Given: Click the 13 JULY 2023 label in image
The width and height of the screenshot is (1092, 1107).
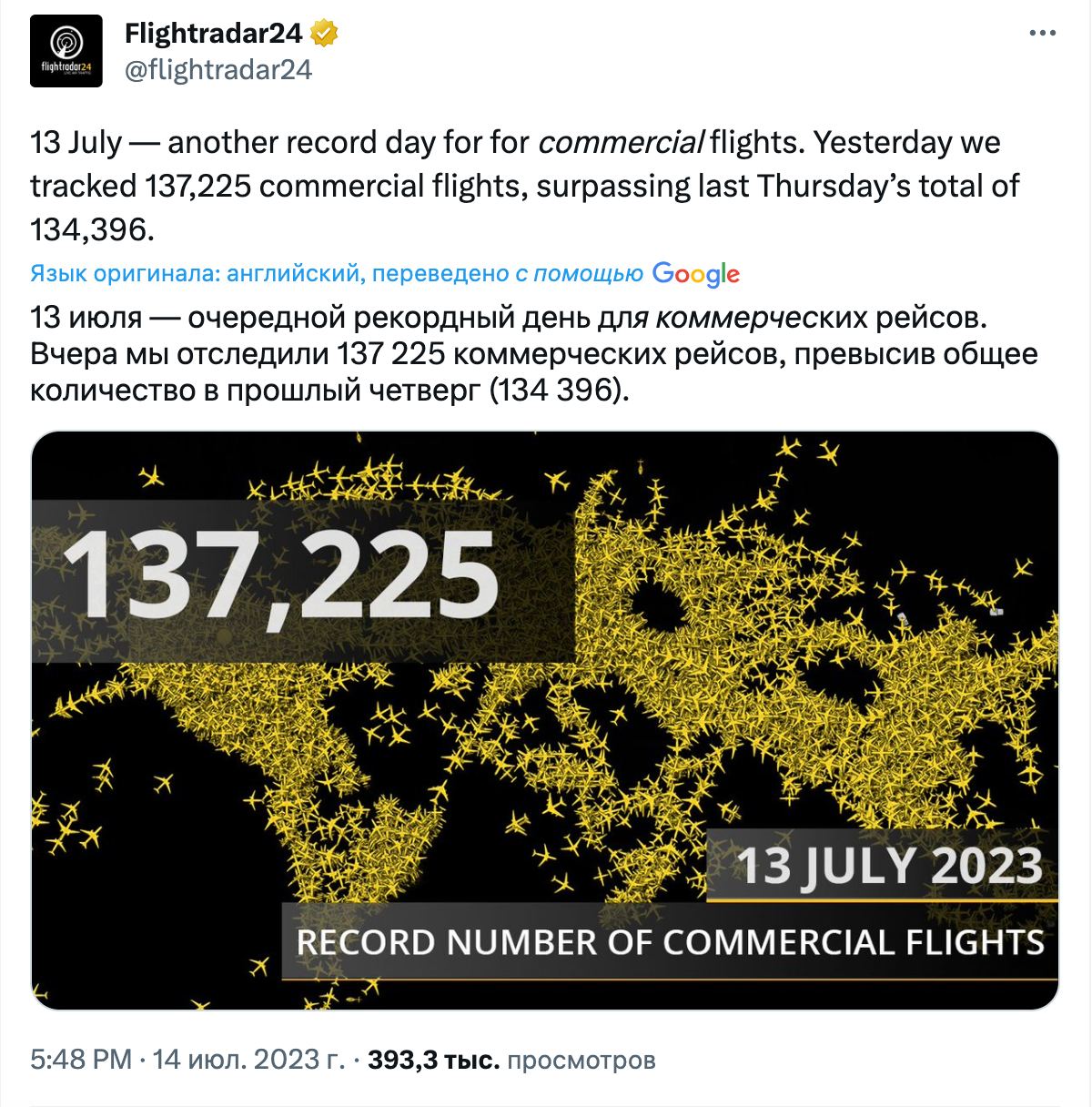Looking at the screenshot, I should point(889,866).
